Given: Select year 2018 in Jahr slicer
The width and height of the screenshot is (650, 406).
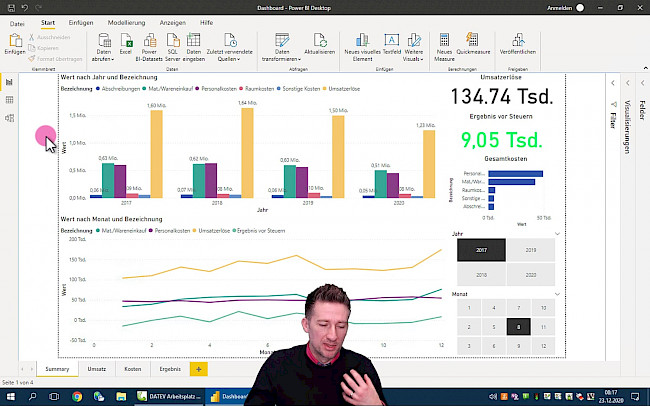Looking at the screenshot, I should tap(481, 275).
